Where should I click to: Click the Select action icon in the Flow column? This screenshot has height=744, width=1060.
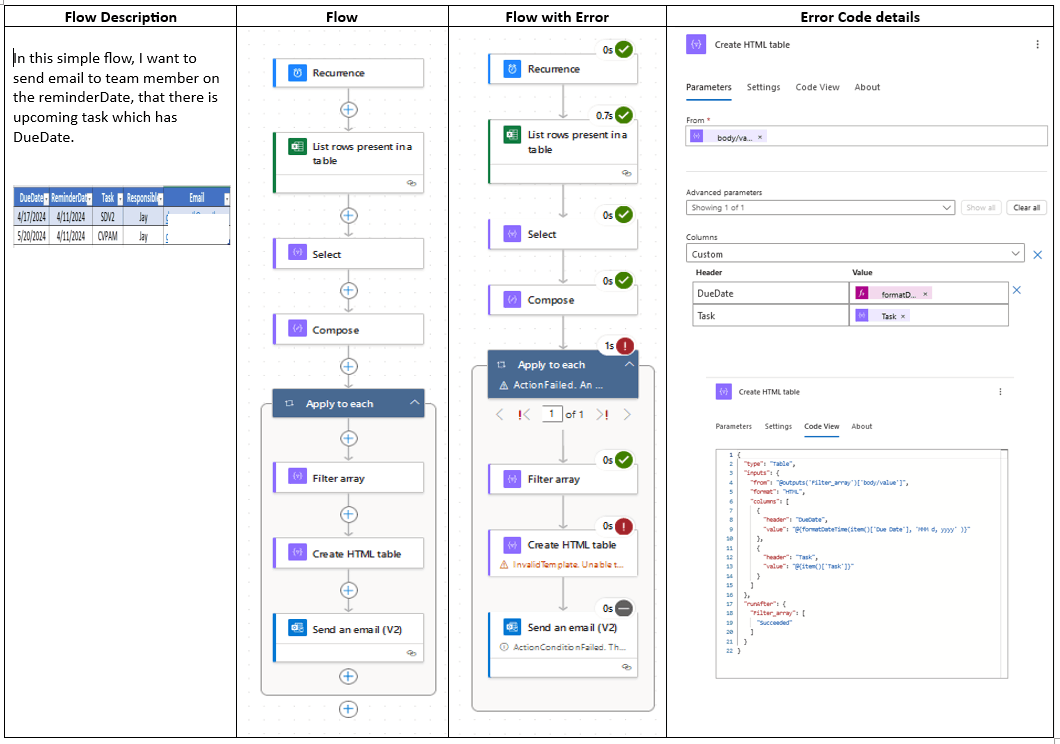click(x=297, y=253)
